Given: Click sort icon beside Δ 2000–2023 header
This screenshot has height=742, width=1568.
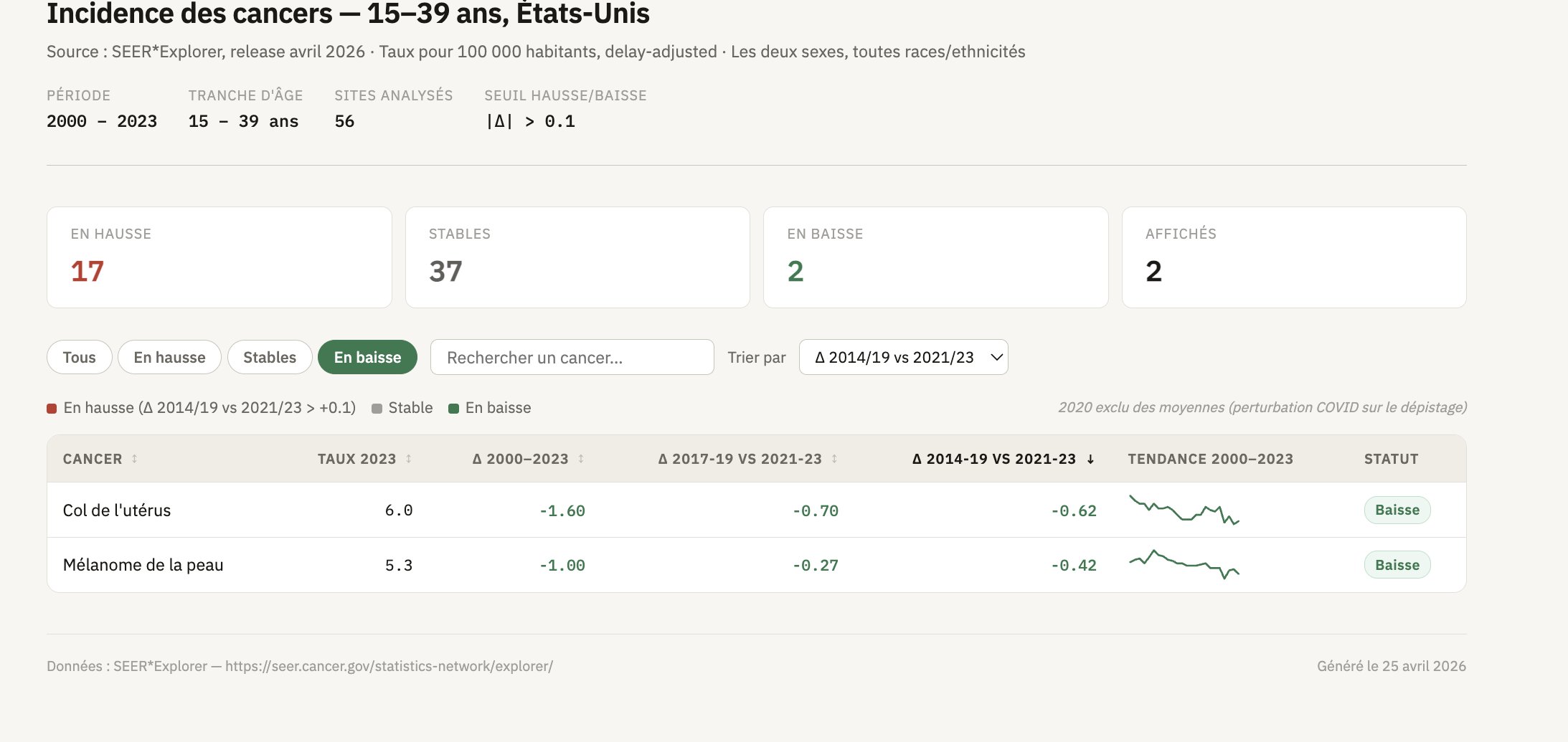Looking at the screenshot, I should [580, 459].
